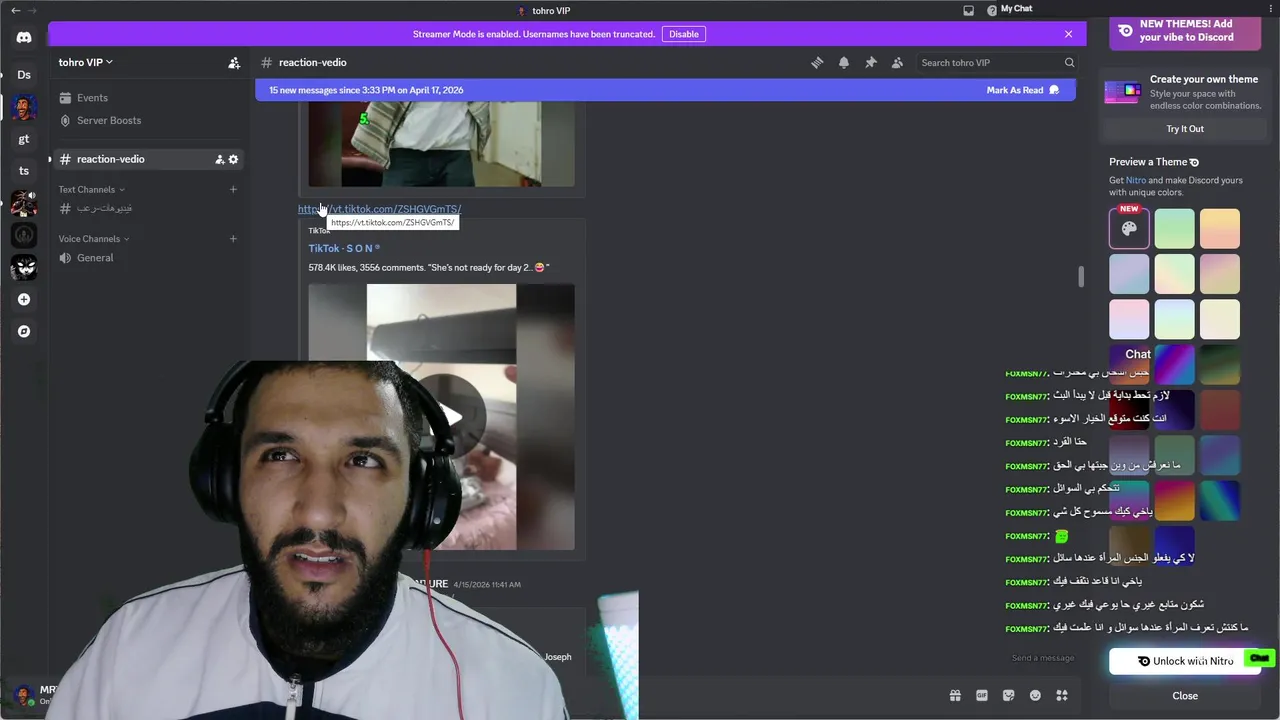Open the apps icon in message bar
1280x720 pixels.
pos(1062,695)
